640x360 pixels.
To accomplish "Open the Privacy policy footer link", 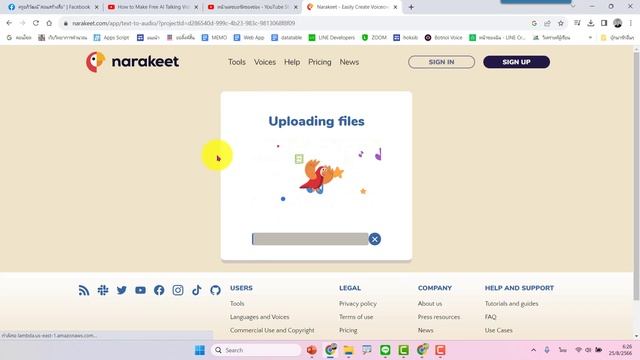I will pyautogui.click(x=358, y=304).
